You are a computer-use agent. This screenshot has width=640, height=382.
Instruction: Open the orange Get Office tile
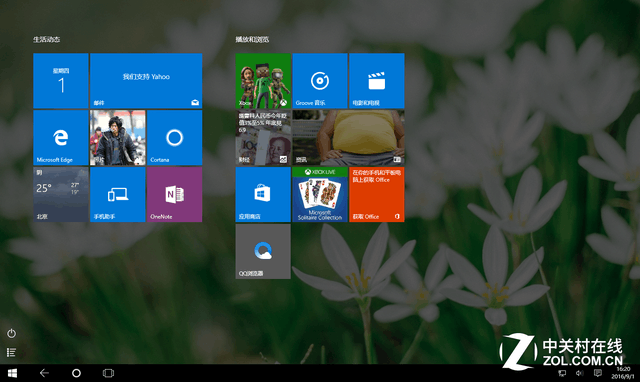pyautogui.click(x=377, y=194)
